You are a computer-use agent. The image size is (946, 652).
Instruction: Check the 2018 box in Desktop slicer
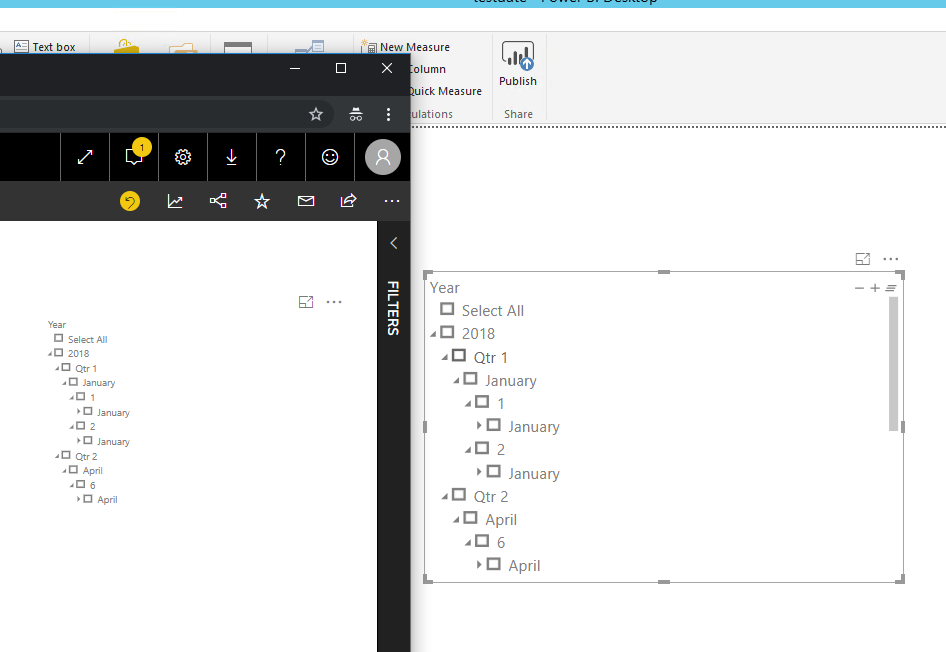(447, 332)
